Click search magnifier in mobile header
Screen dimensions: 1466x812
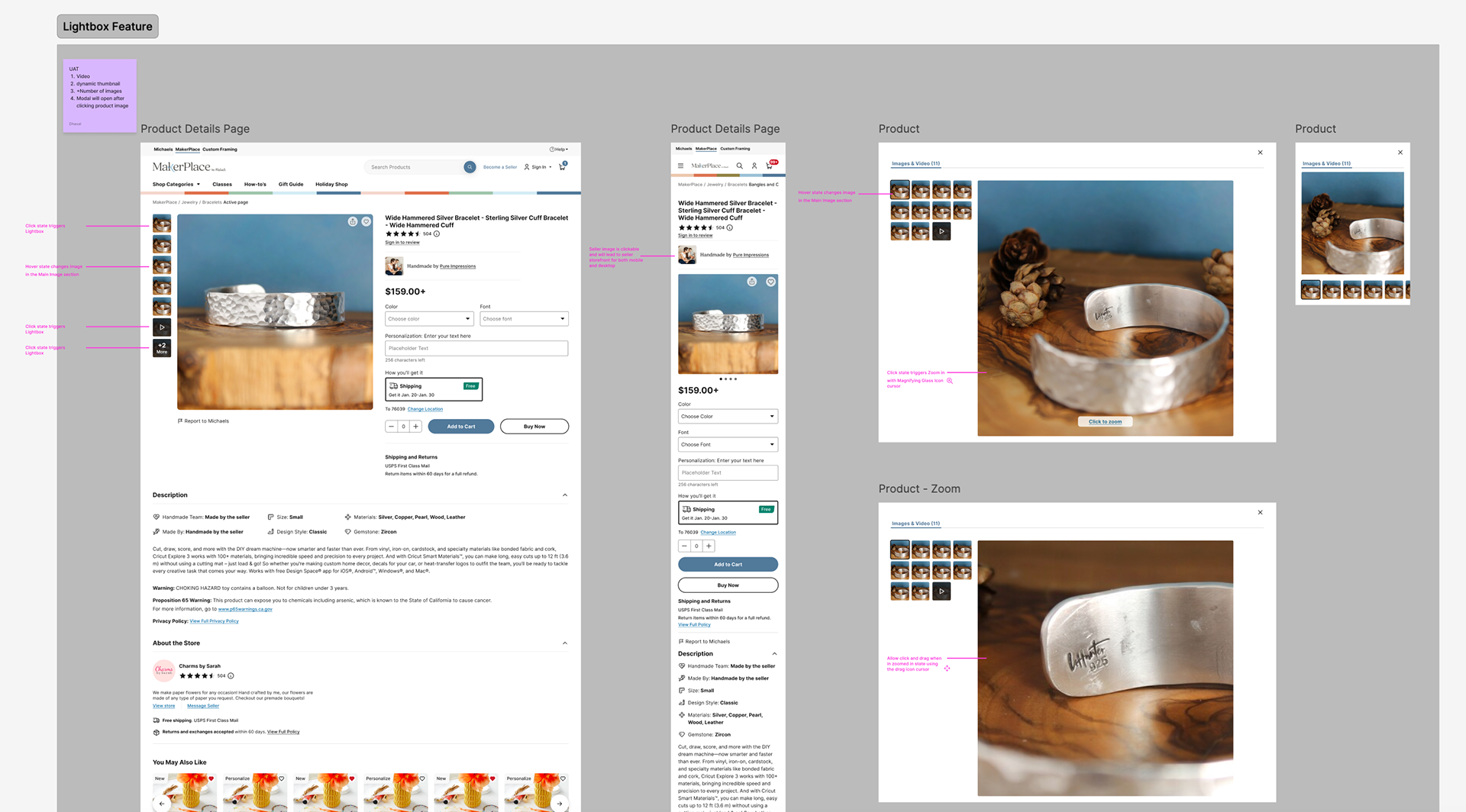click(x=739, y=166)
